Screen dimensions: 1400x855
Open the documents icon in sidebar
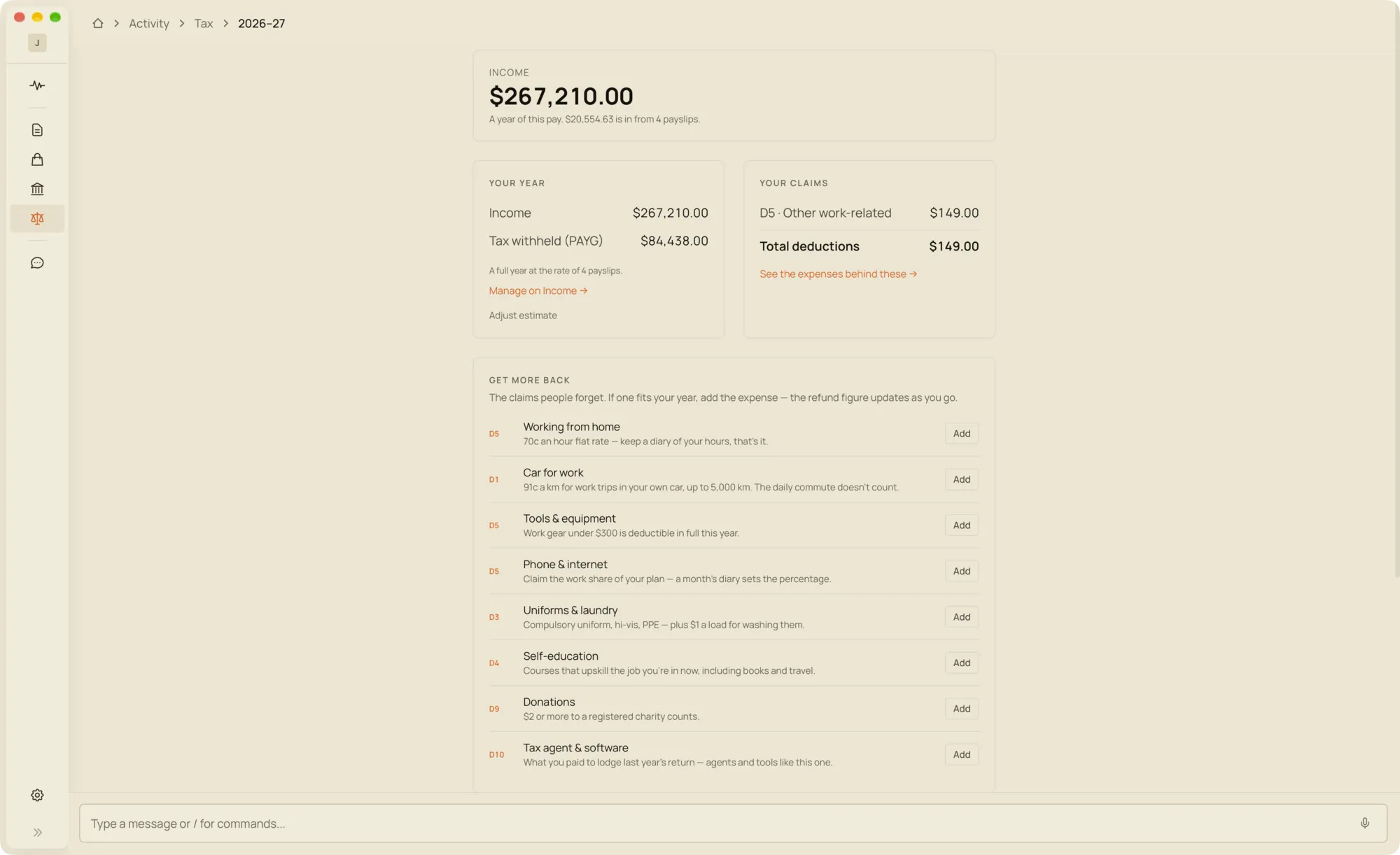pos(37,130)
